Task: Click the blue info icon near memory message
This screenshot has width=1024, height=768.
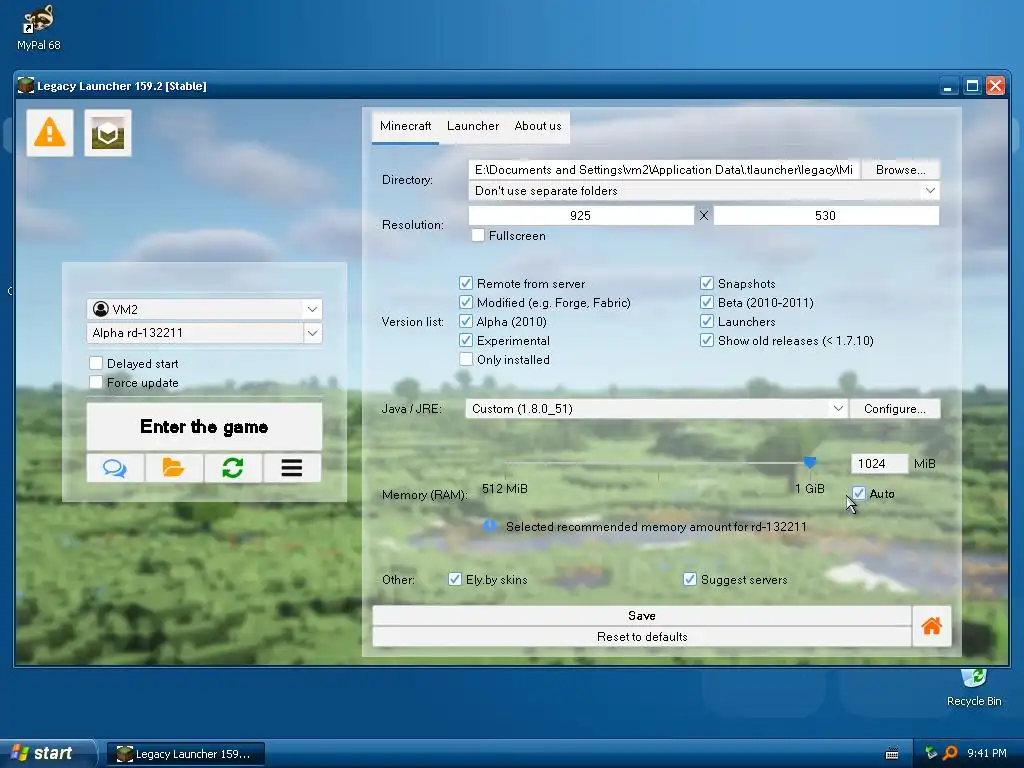Action: click(490, 526)
